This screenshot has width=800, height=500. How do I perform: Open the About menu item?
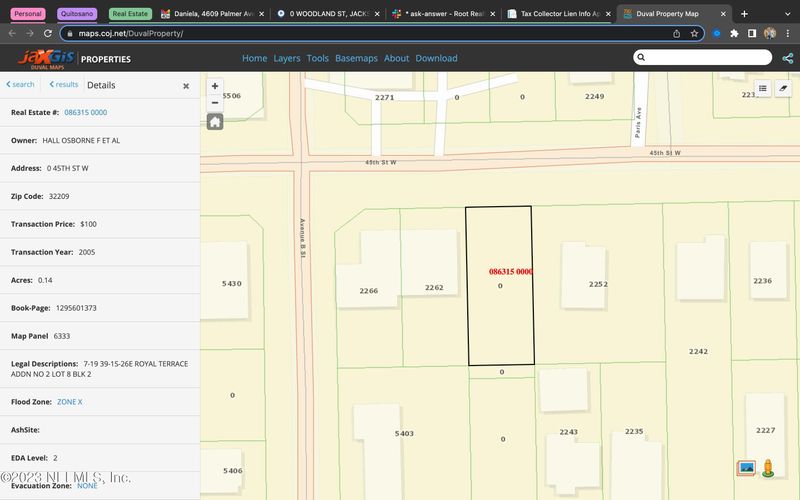coord(396,58)
